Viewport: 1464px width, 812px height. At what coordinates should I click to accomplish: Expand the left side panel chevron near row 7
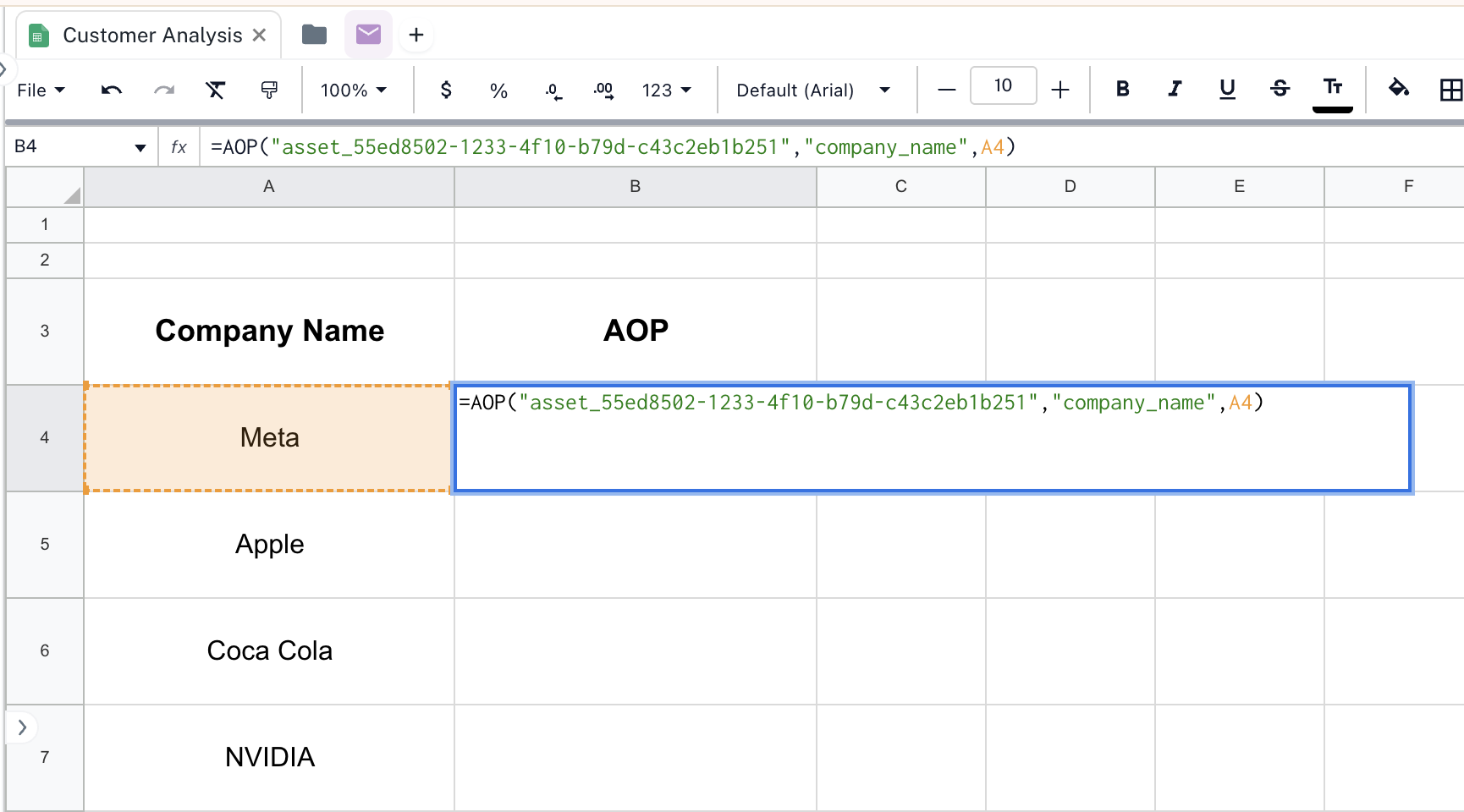pyautogui.click(x=22, y=727)
